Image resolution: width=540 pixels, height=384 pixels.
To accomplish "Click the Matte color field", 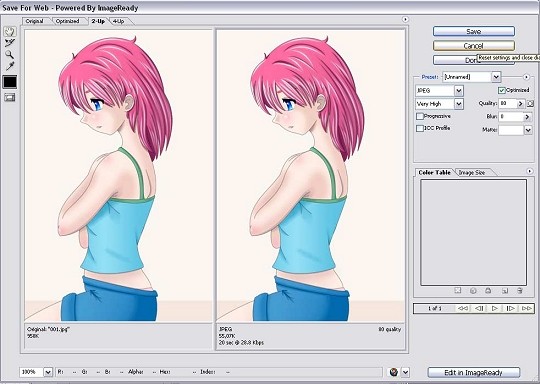I will coord(511,130).
